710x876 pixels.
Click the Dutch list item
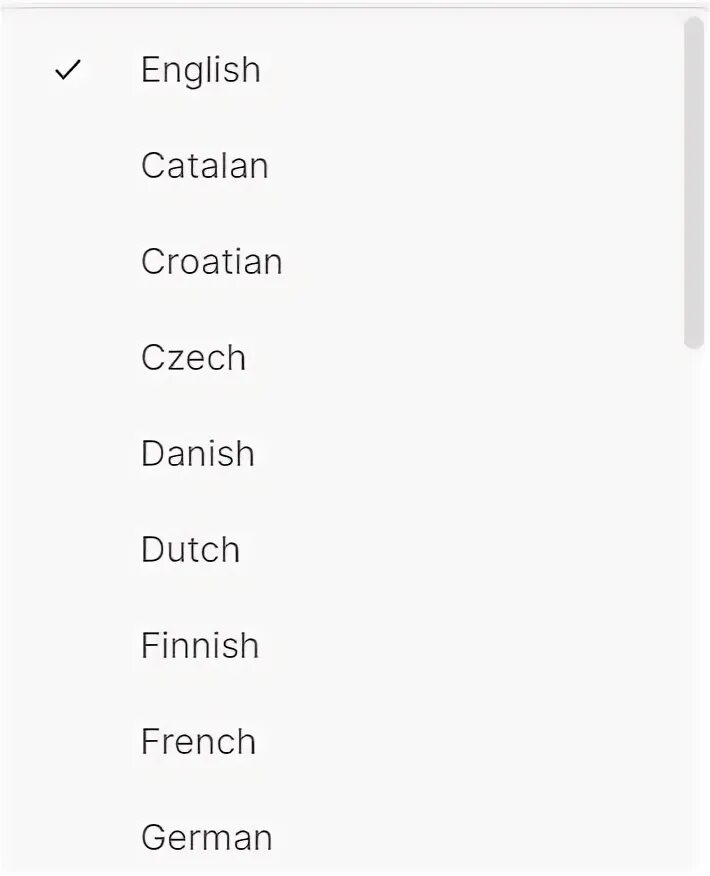190,550
